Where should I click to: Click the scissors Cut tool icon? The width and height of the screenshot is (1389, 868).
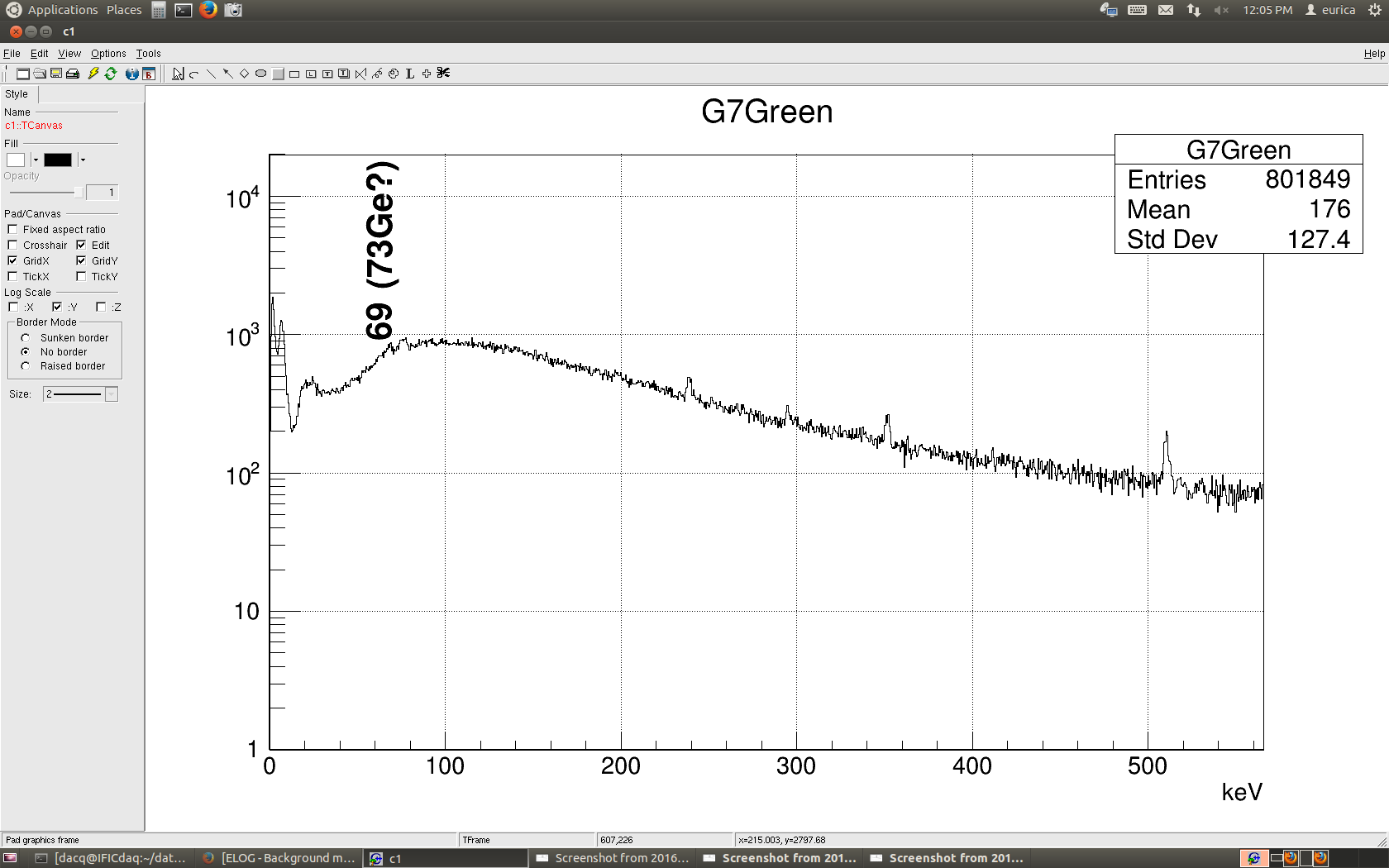click(443, 74)
